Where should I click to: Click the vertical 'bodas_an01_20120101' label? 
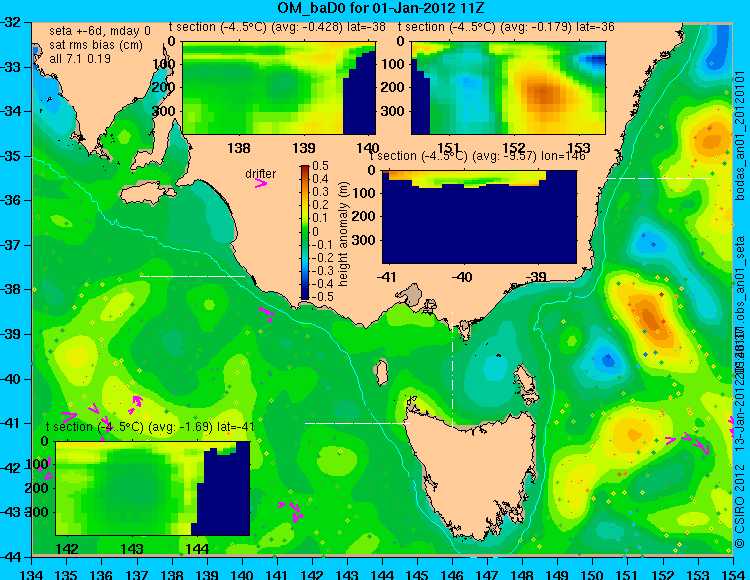coord(740,136)
